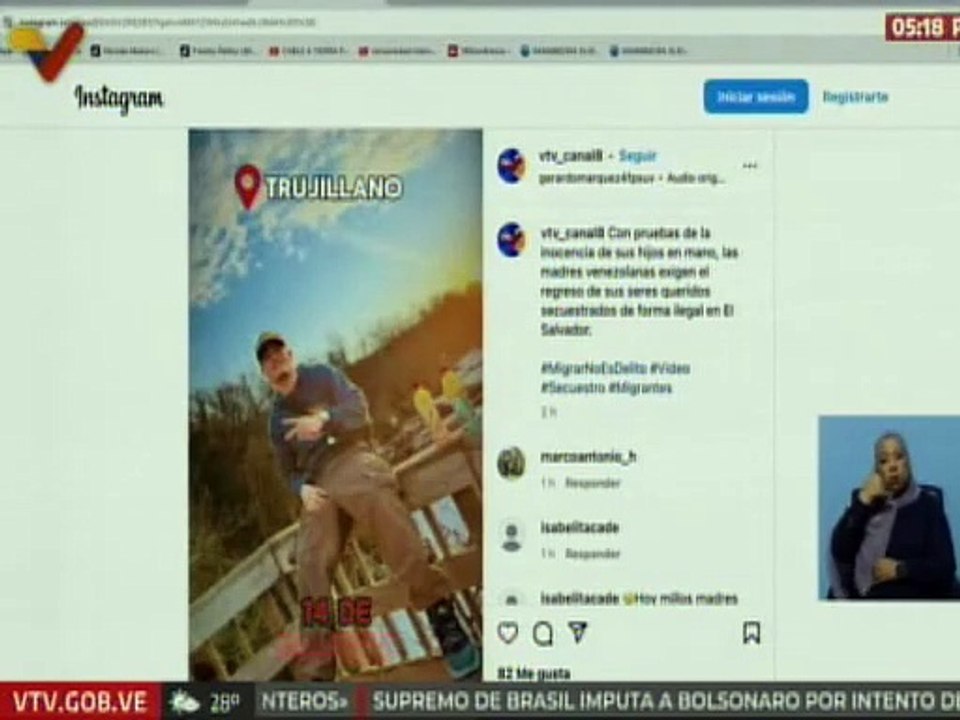Image resolution: width=960 pixels, height=720 pixels.
Task: Play the Trujillano reel video
Action: point(336,404)
